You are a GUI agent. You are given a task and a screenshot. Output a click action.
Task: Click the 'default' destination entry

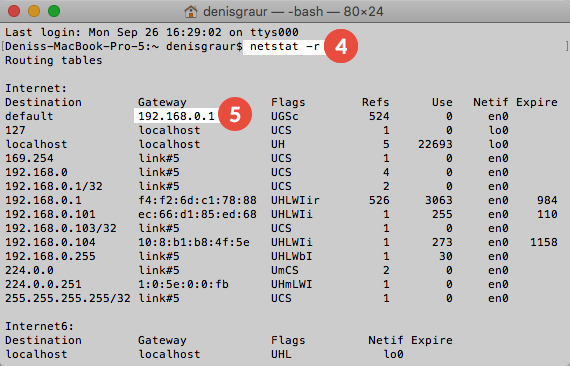coord(29,116)
